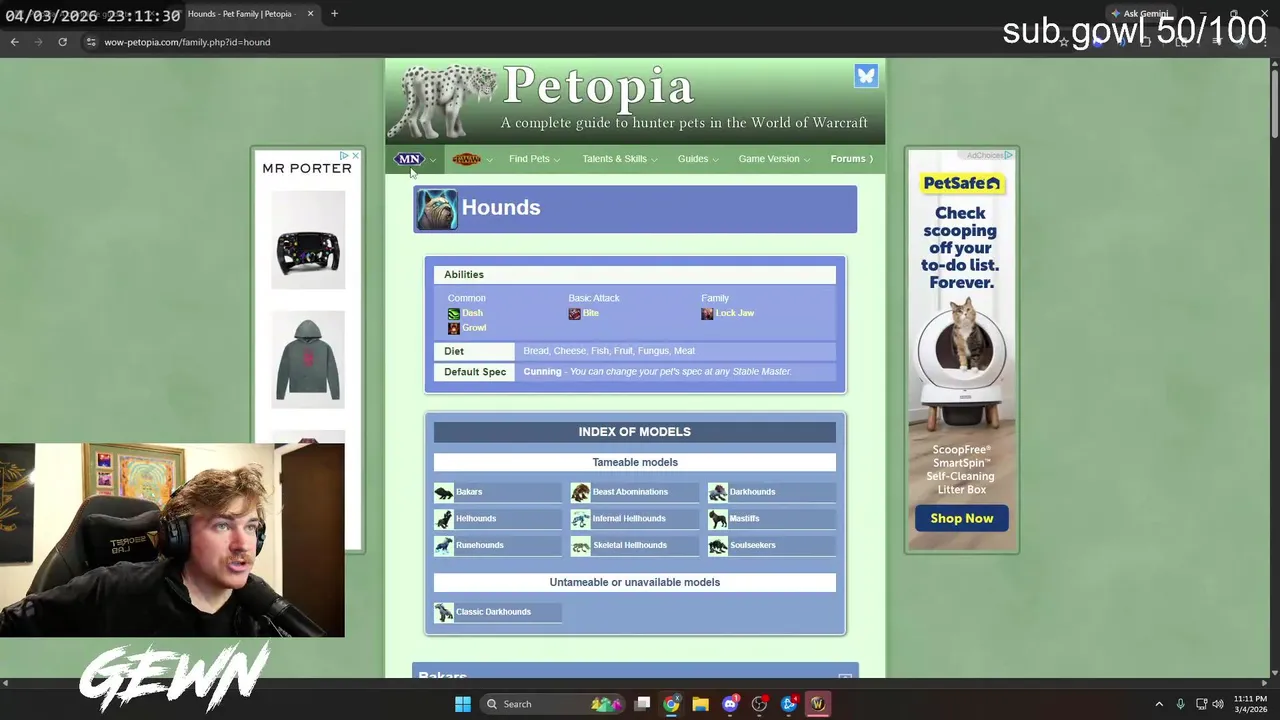
Task: Close the Hounds Petopia browser tab
Action: pyautogui.click(x=310, y=14)
